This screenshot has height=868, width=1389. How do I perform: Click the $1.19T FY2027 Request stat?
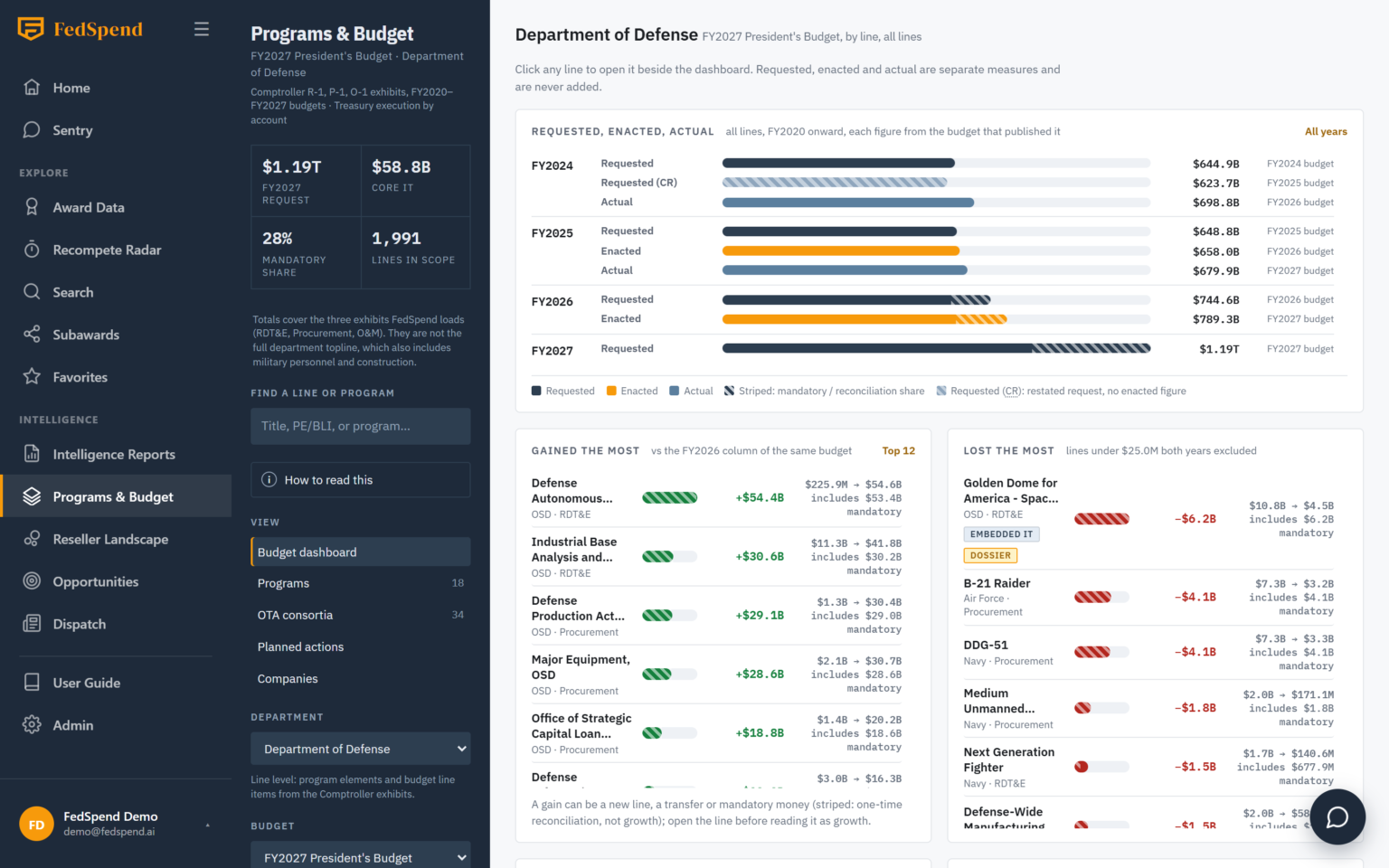[307, 181]
